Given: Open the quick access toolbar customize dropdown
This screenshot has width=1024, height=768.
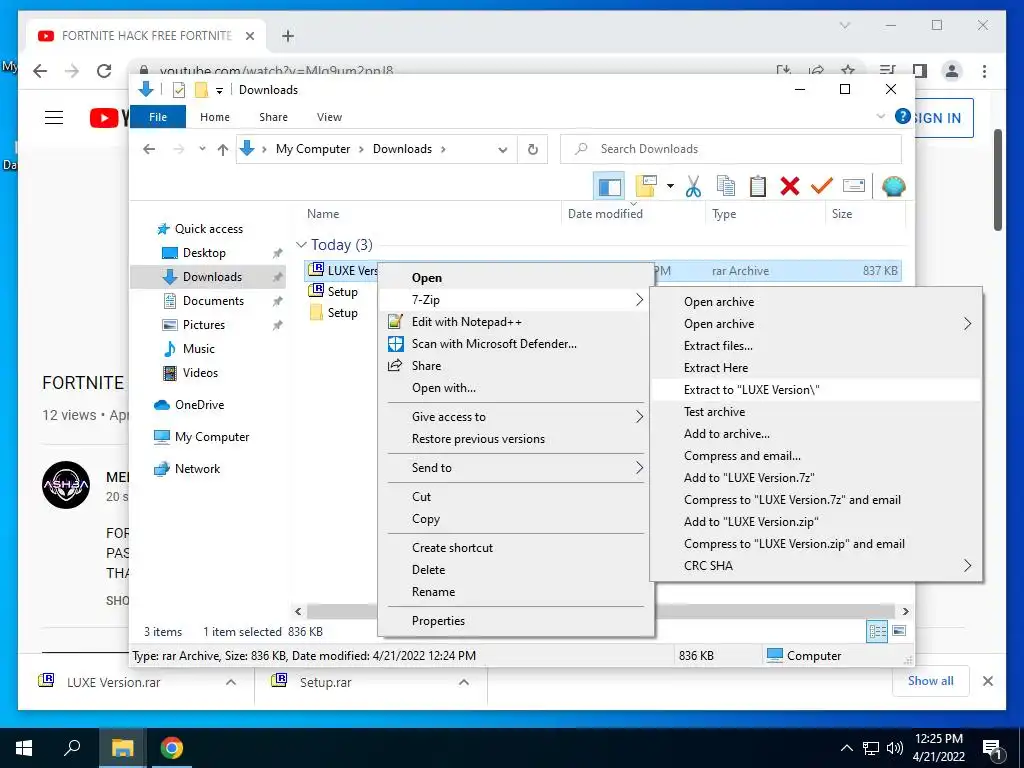Looking at the screenshot, I should coord(219,90).
